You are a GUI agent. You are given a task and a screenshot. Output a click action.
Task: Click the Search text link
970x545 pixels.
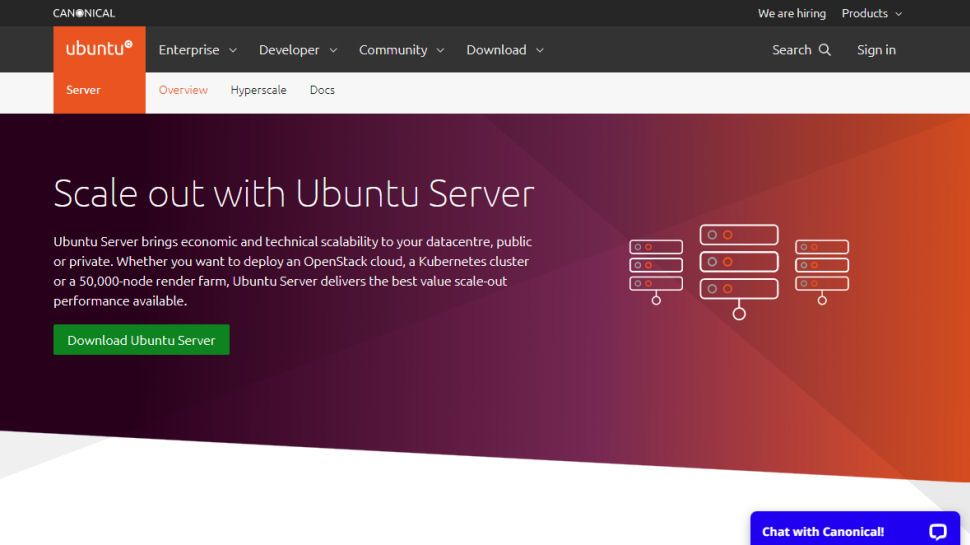click(791, 49)
